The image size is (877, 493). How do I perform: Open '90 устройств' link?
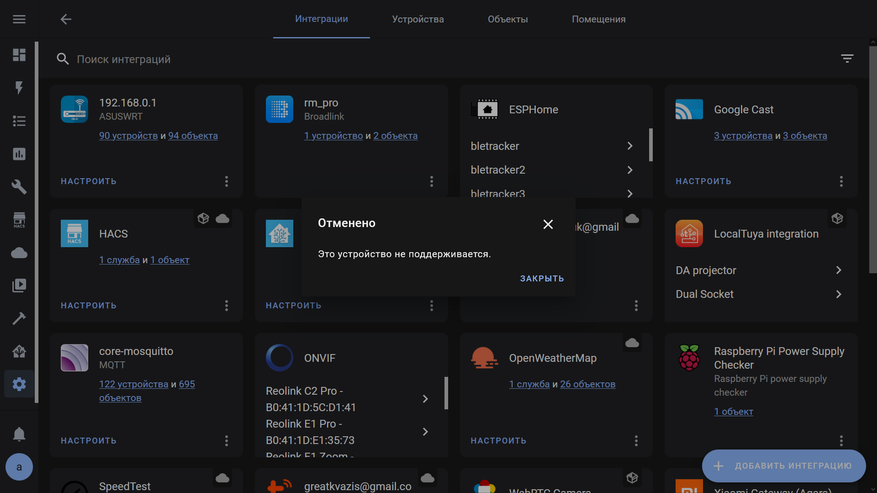128,136
